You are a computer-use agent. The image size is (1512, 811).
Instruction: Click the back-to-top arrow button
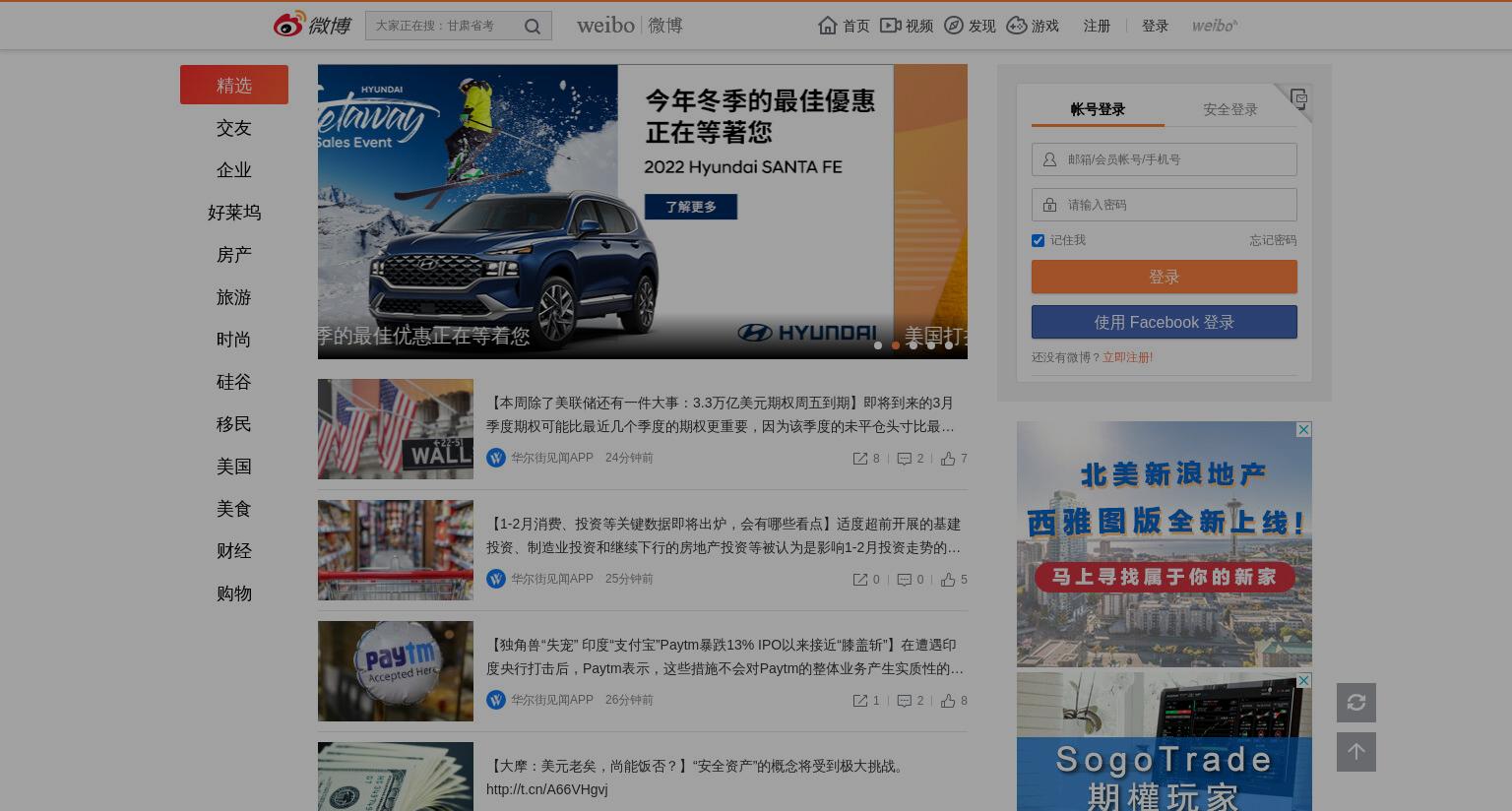[x=1356, y=752]
